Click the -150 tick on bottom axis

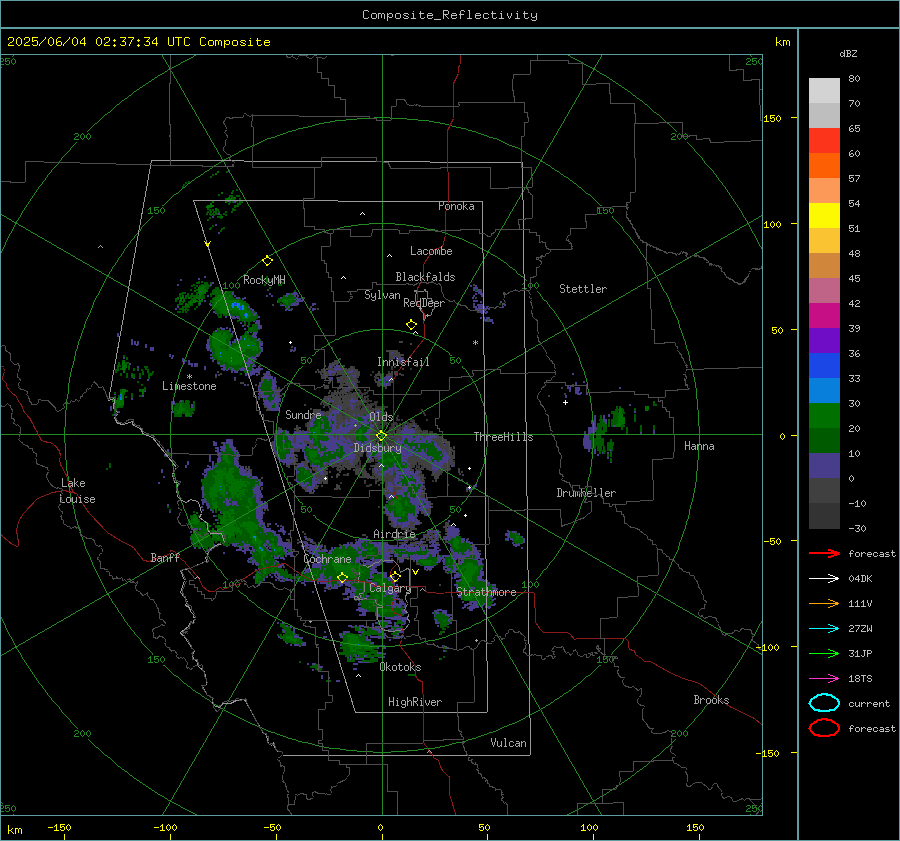[59, 828]
